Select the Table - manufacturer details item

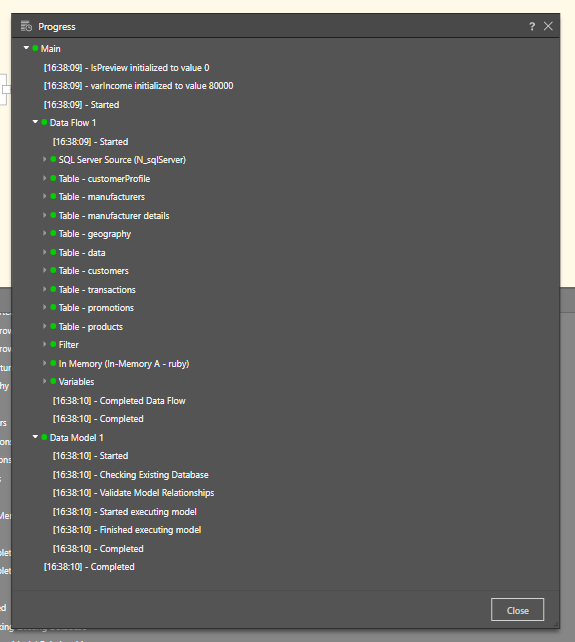tap(114, 216)
